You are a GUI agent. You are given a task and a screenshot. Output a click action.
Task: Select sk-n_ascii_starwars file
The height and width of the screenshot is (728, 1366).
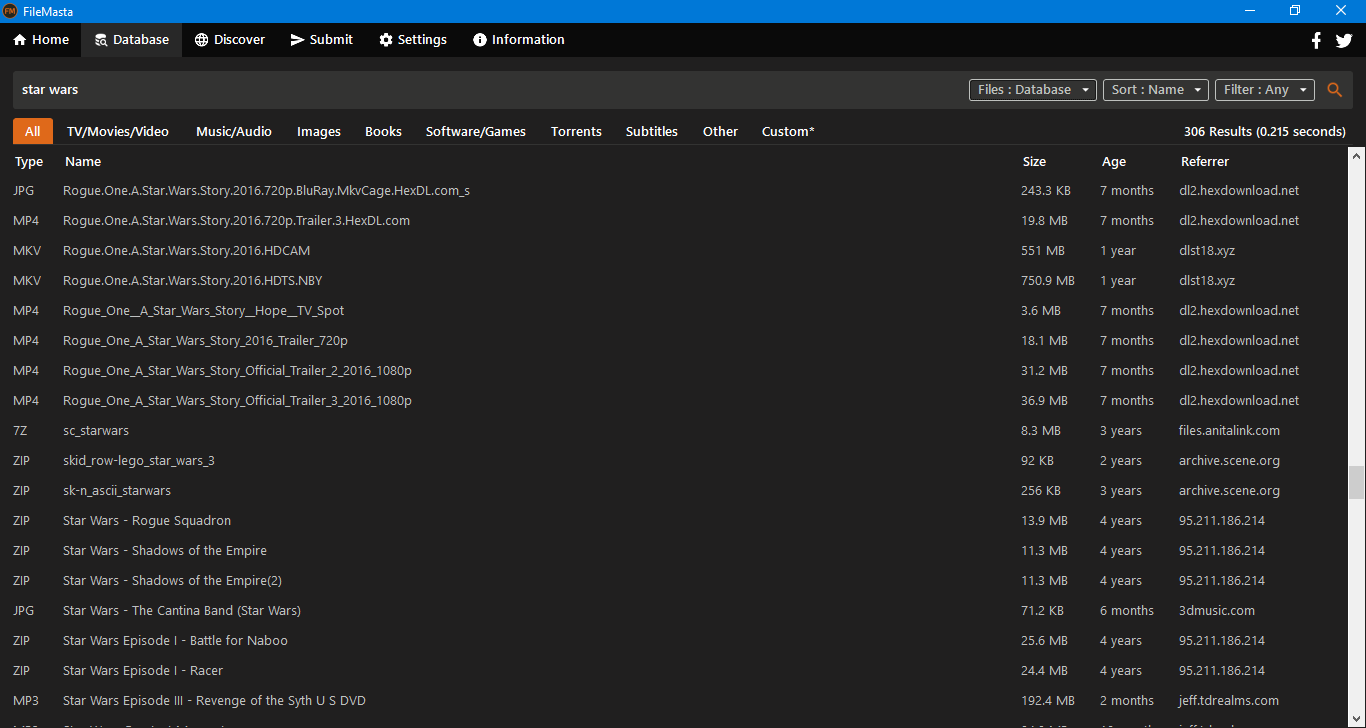pyautogui.click(x=674, y=491)
